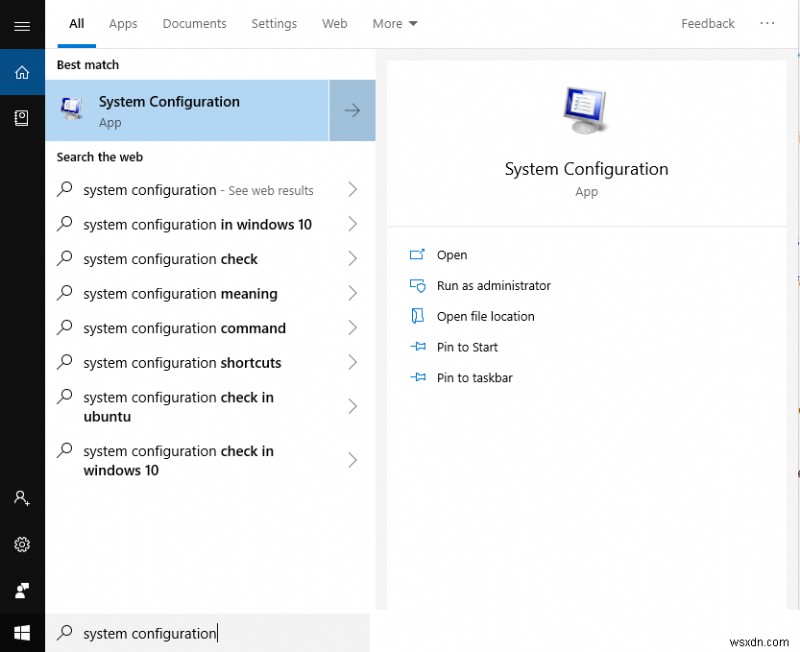800x652 pixels.
Task: Open the Feedback option
Action: 707,23
